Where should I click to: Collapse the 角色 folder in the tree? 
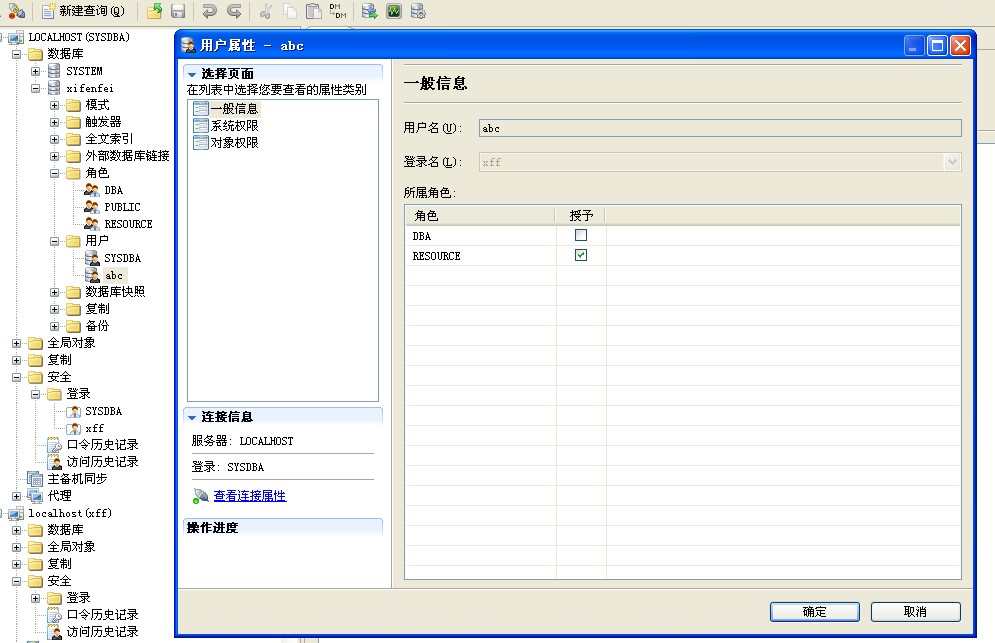click(55, 173)
